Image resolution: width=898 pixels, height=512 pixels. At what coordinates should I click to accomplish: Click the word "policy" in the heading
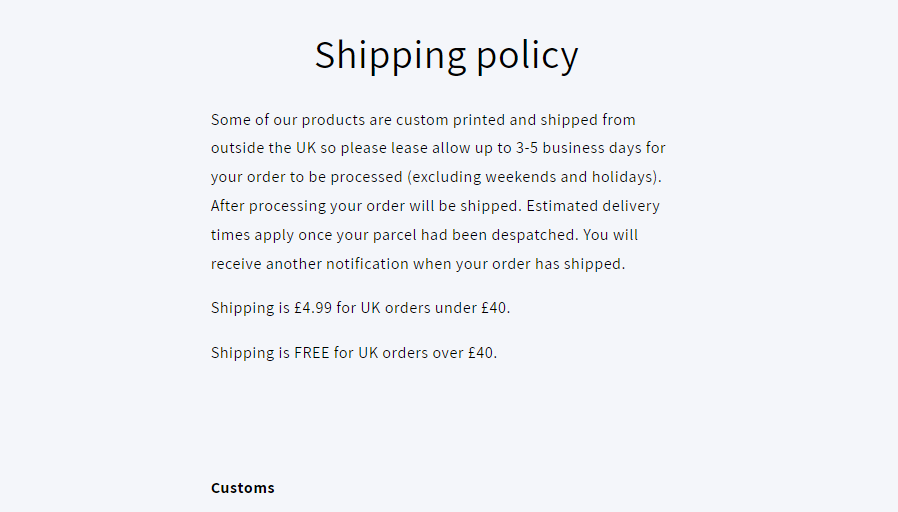[527, 55]
